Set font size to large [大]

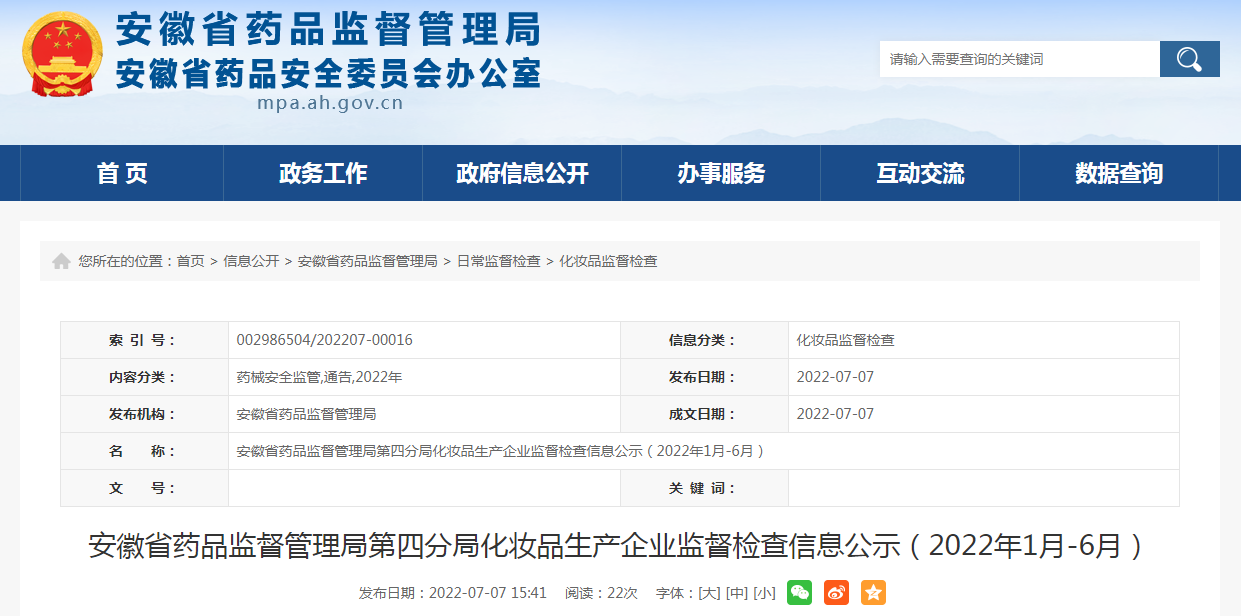tap(709, 593)
